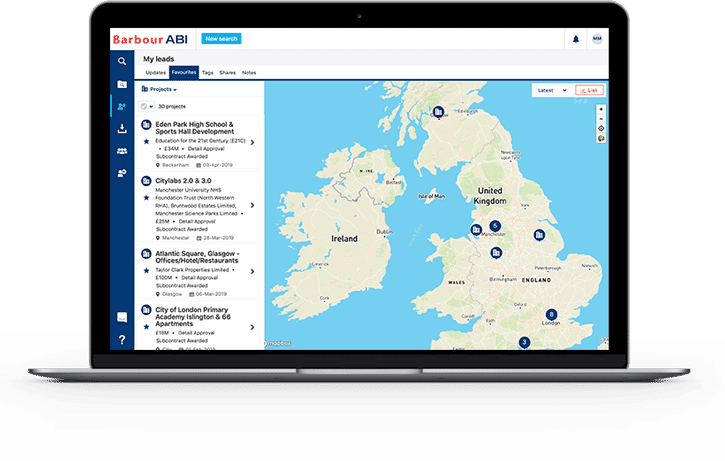
Task: Click Eden Park project building icon
Action: (x=146, y=124)
